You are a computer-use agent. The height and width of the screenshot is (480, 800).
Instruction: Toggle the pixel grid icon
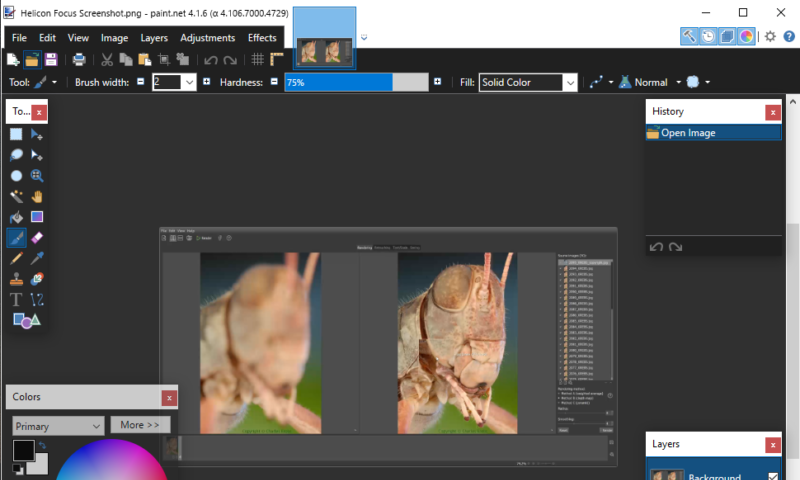(x=258, y=60)
